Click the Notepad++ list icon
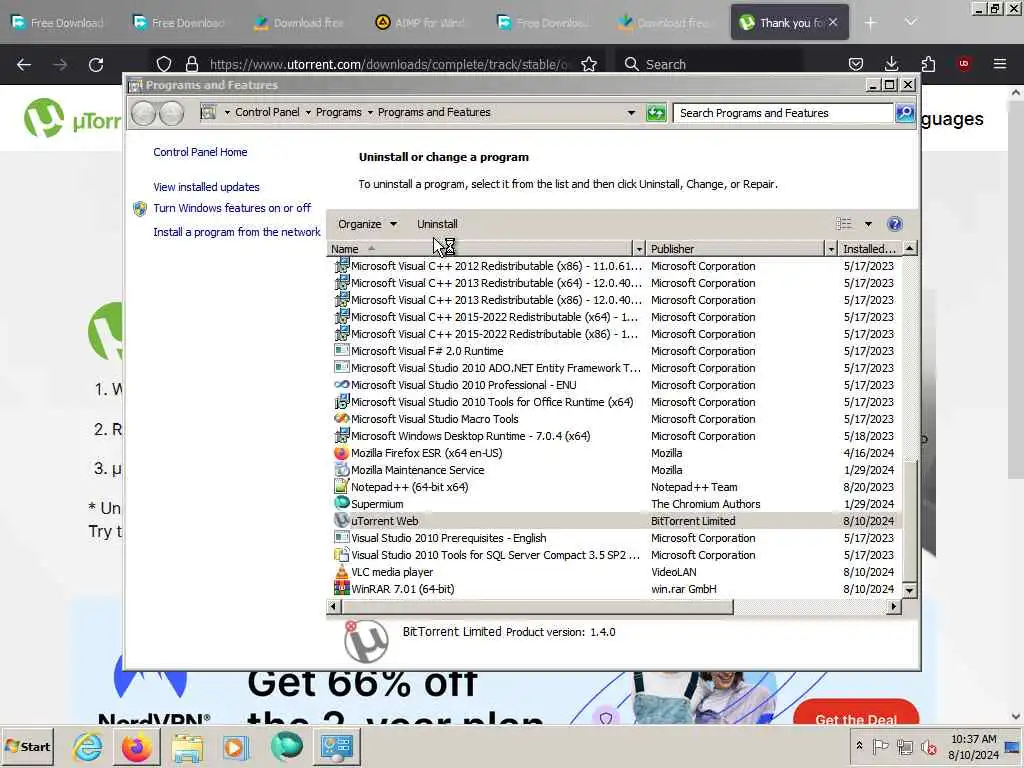 click(x=341, y=487)
